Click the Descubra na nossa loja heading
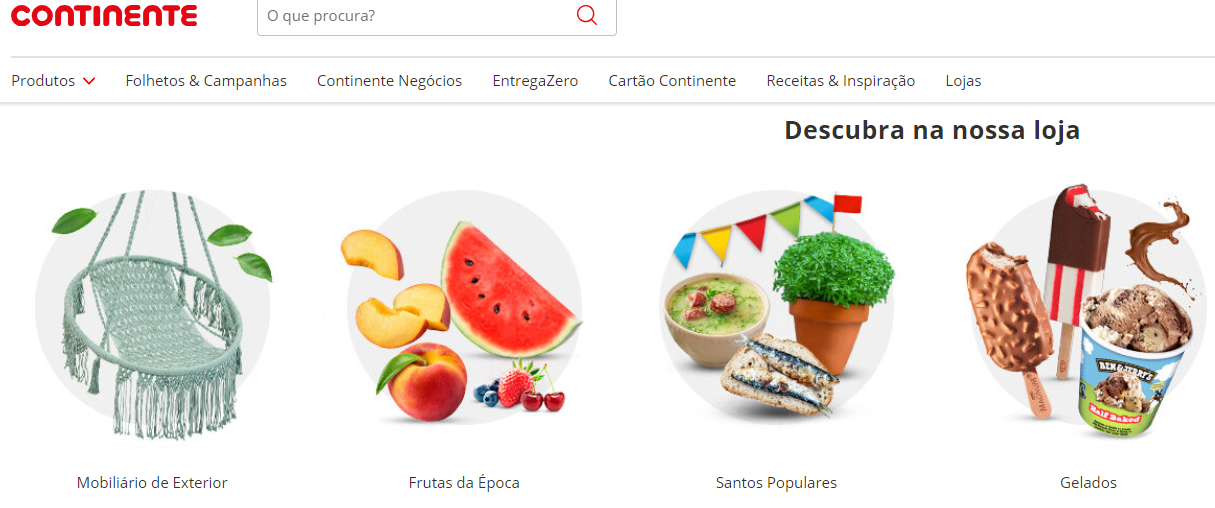This screenshot has width=1215, height=508. (932, 130)
